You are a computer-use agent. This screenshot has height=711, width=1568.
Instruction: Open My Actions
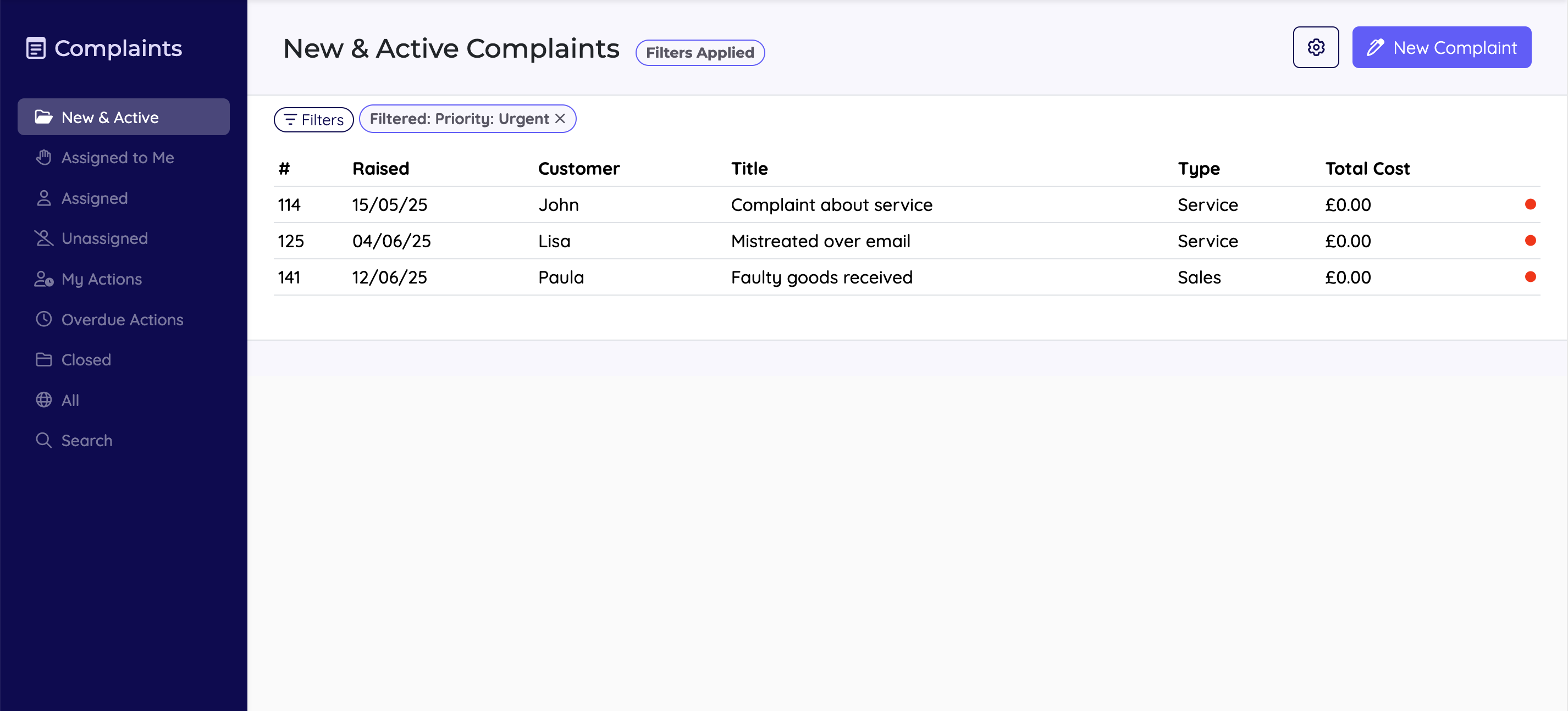pos(124,279)
